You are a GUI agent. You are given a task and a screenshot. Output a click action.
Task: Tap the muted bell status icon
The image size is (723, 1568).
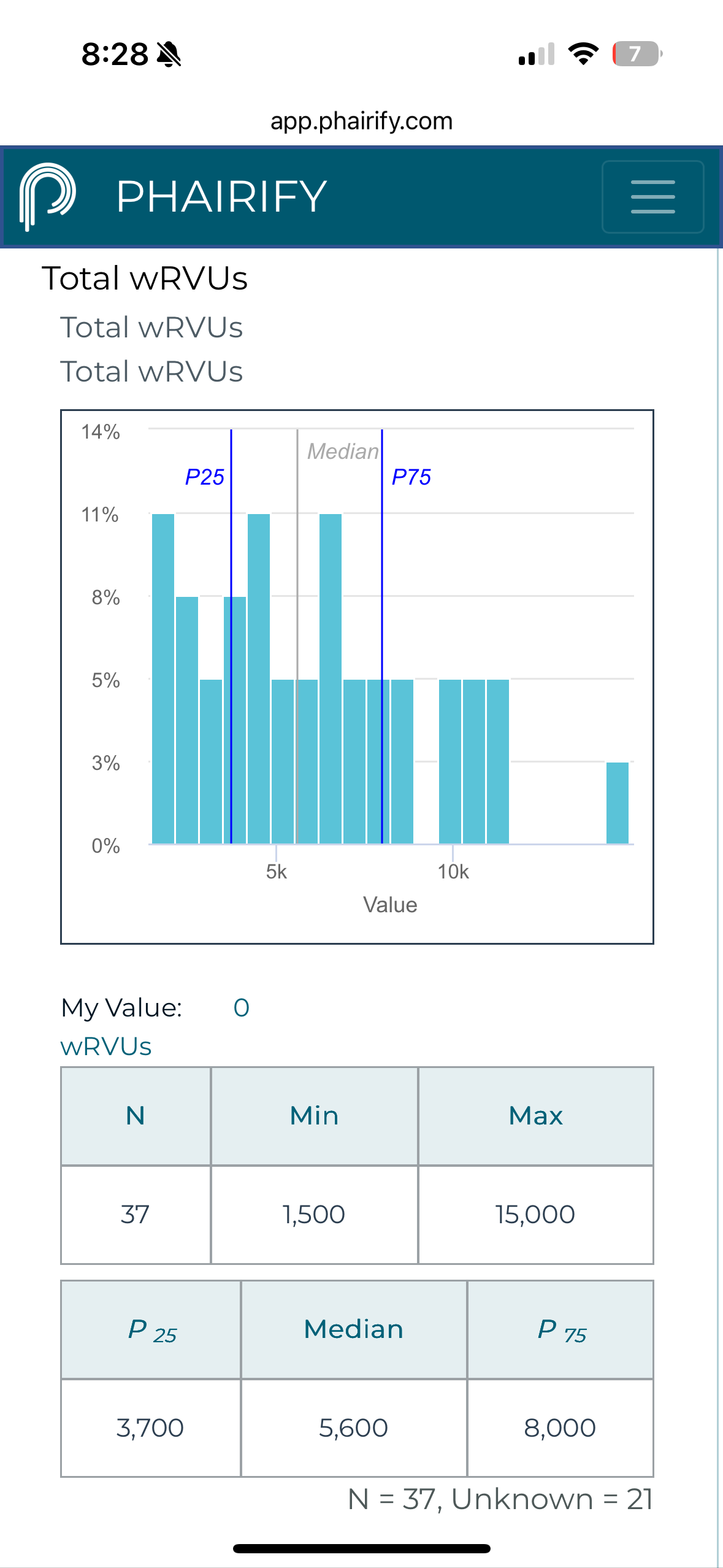169,55
